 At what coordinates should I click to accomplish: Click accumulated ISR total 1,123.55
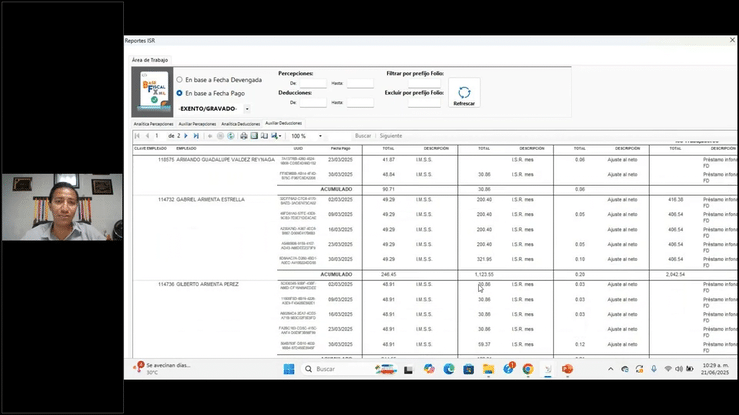point(484,274)
